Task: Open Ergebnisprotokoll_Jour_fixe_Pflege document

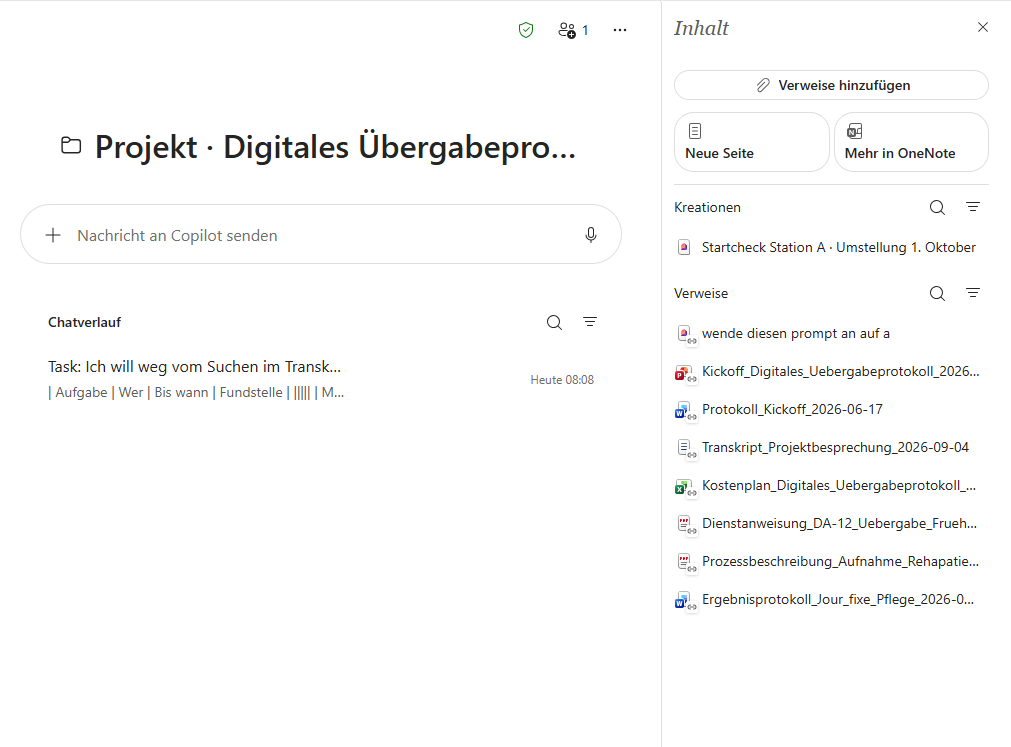Action: (x=831, y=599)
